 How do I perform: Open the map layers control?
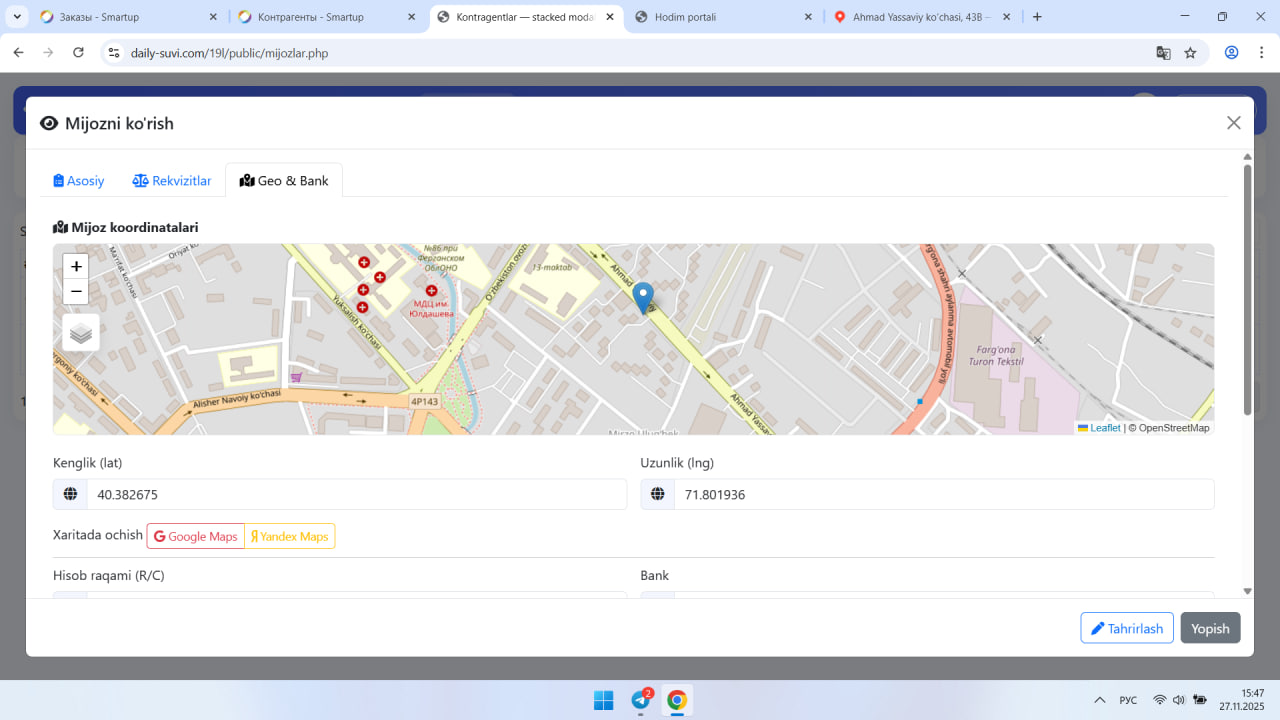pyautogui.click(x=81, y=333)
